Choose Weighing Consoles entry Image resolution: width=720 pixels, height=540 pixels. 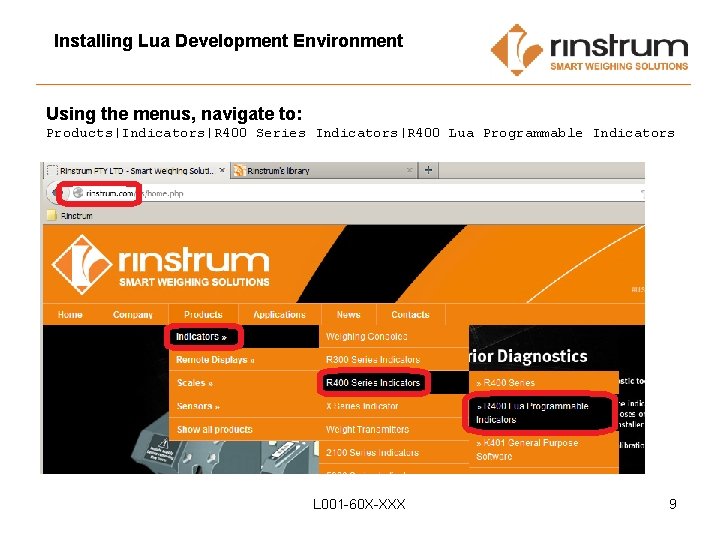[x=394, y=337]
